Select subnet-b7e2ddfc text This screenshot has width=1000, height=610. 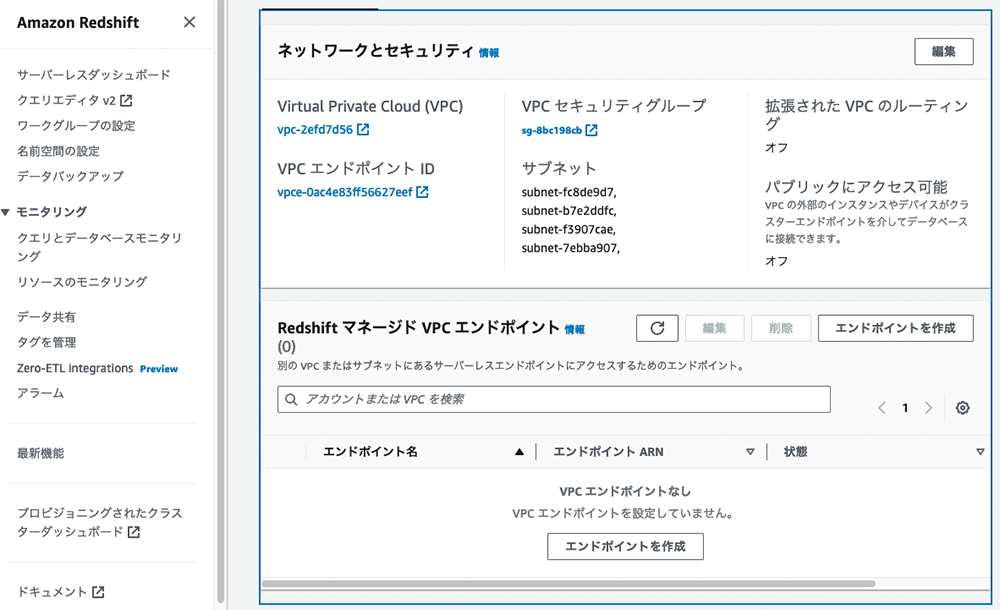[x=568, y=211]
